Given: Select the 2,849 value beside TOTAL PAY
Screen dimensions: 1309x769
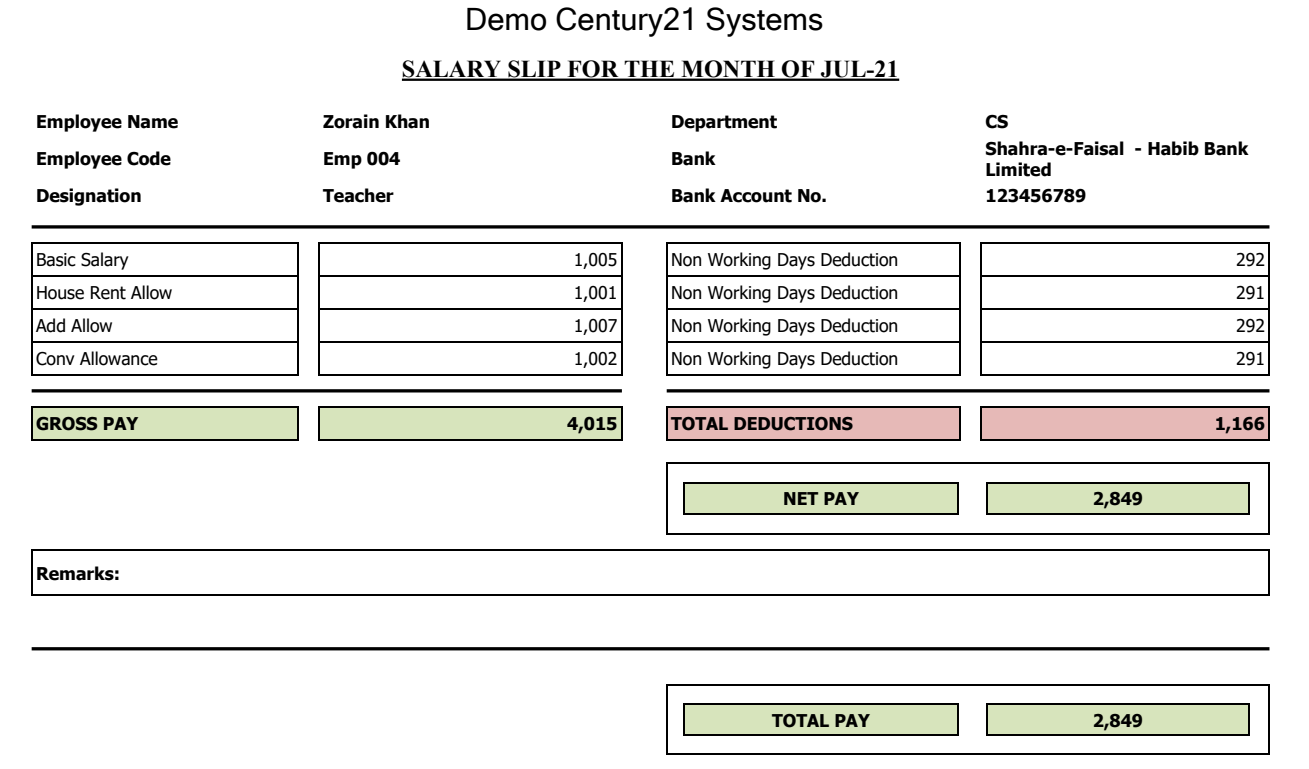Looking at the screenshot, I should 1118,720.
